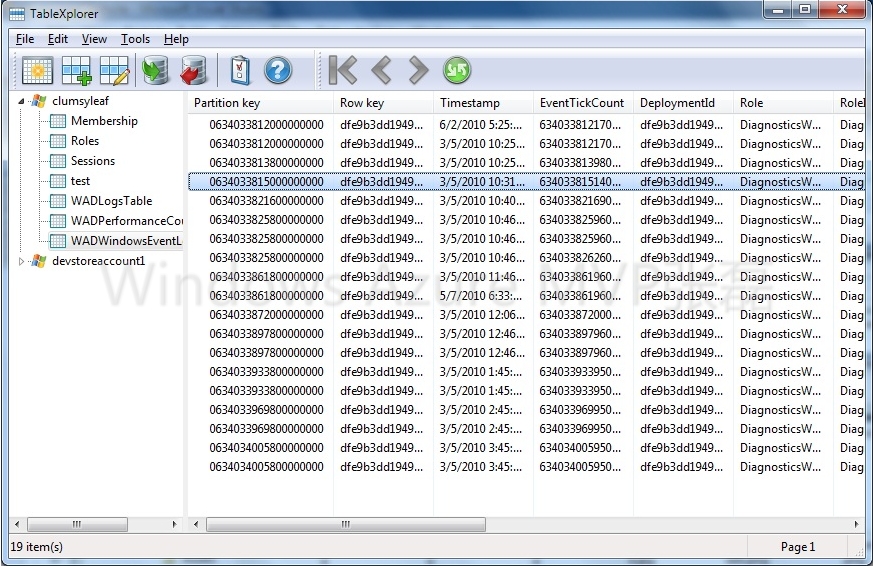Open the View menu
The image size is (873, 566).
pyautogui.click(x=94, y=39)
